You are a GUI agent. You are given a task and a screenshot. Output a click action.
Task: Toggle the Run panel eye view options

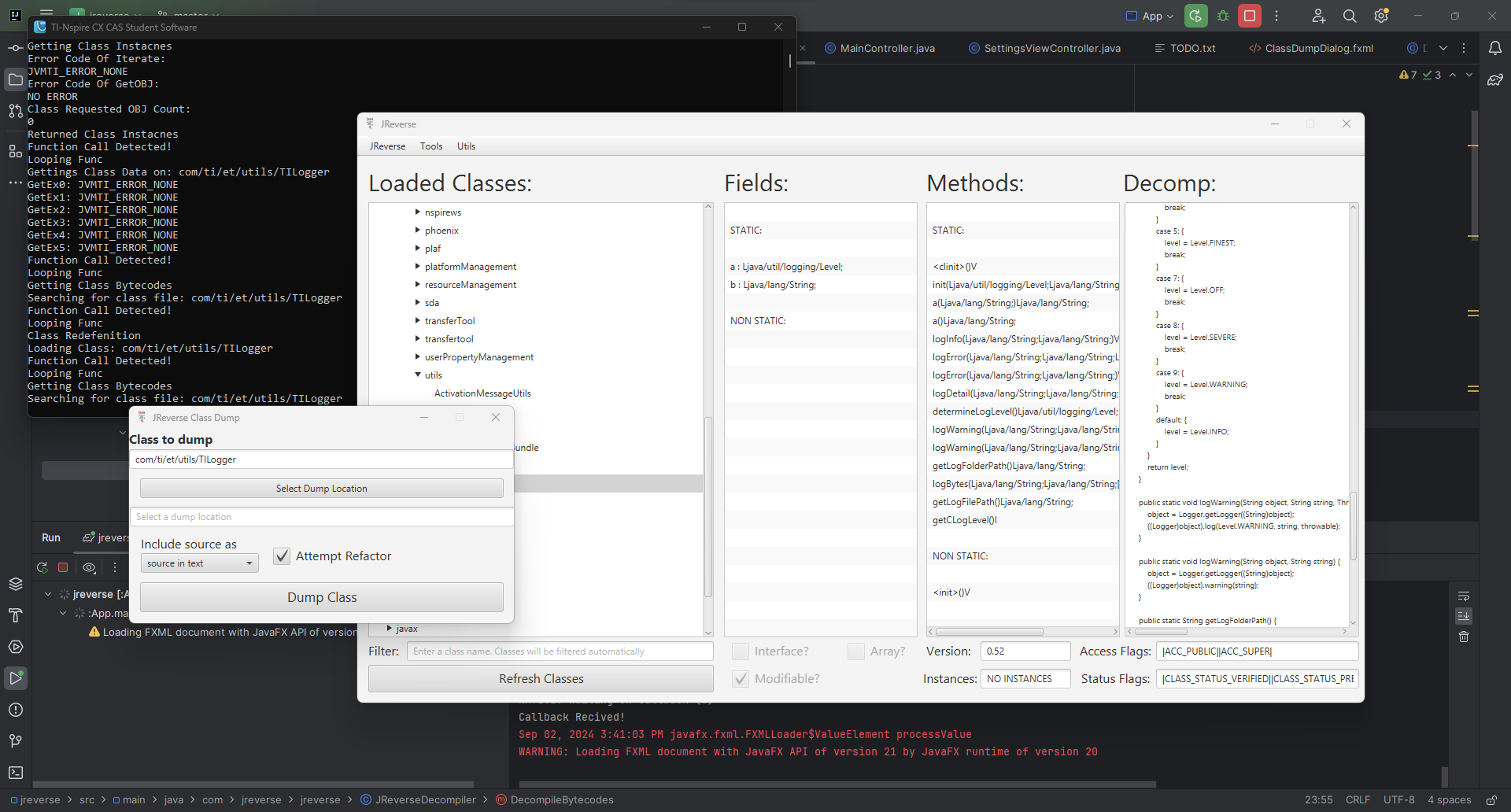89,567
